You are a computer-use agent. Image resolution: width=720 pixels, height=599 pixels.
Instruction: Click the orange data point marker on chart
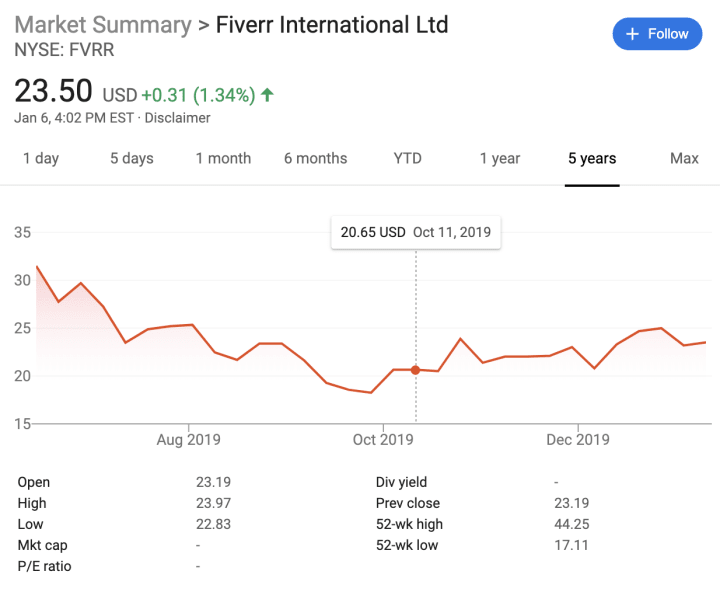click(x=416, y=370)
